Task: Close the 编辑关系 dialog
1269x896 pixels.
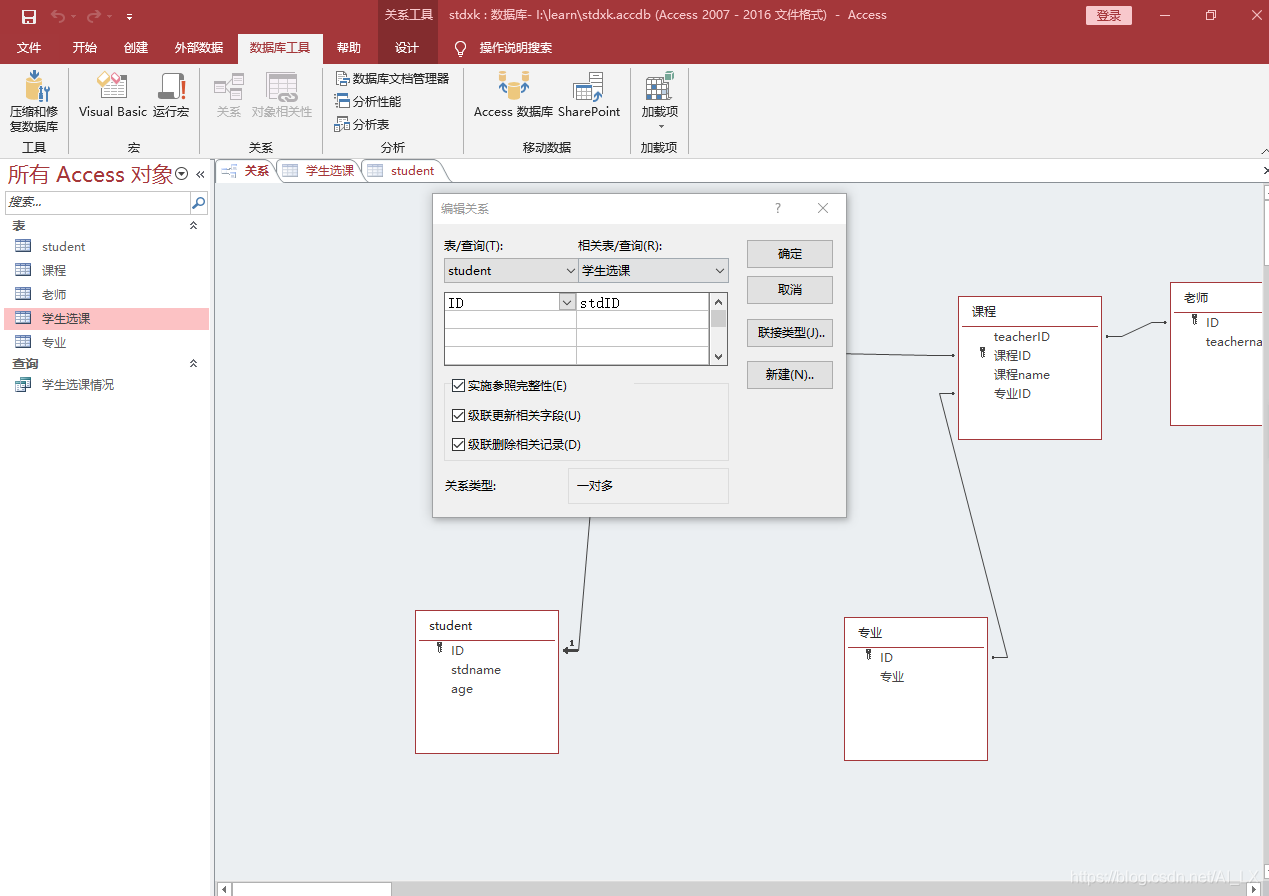Action: (823, 208)
